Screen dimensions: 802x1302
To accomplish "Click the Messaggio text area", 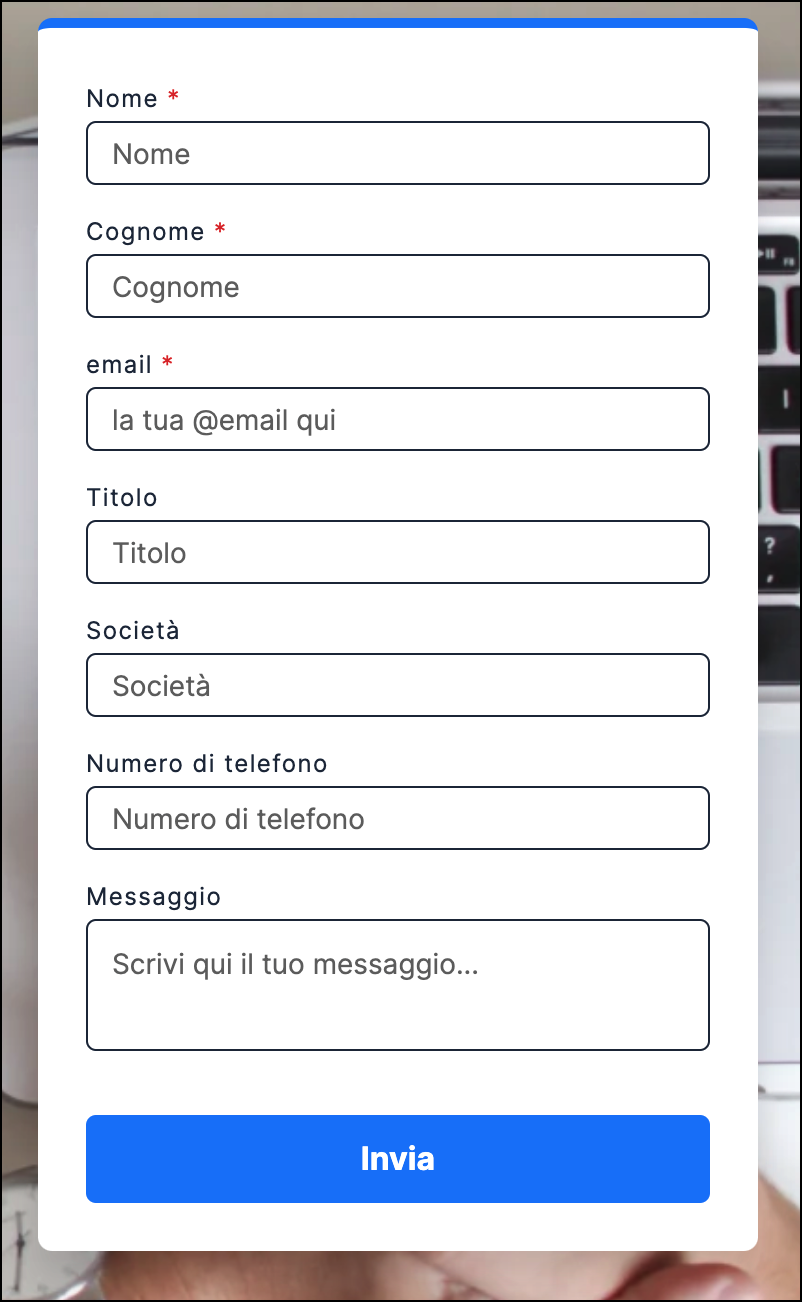I will 397,985.
